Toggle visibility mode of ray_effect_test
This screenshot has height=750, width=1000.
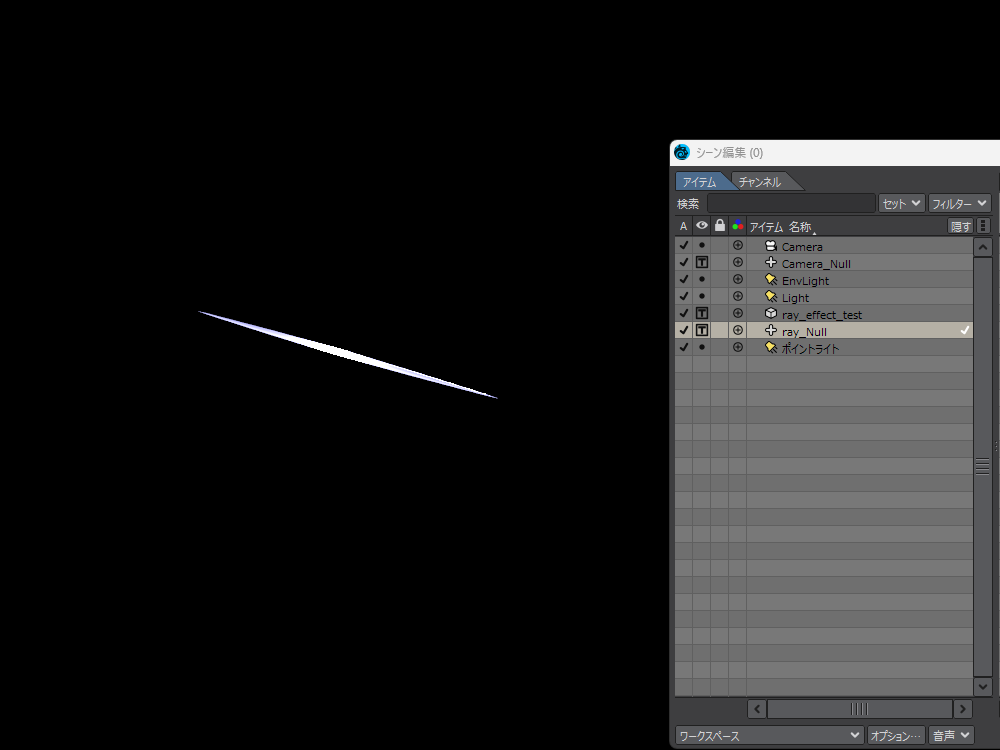coord(702,314)
